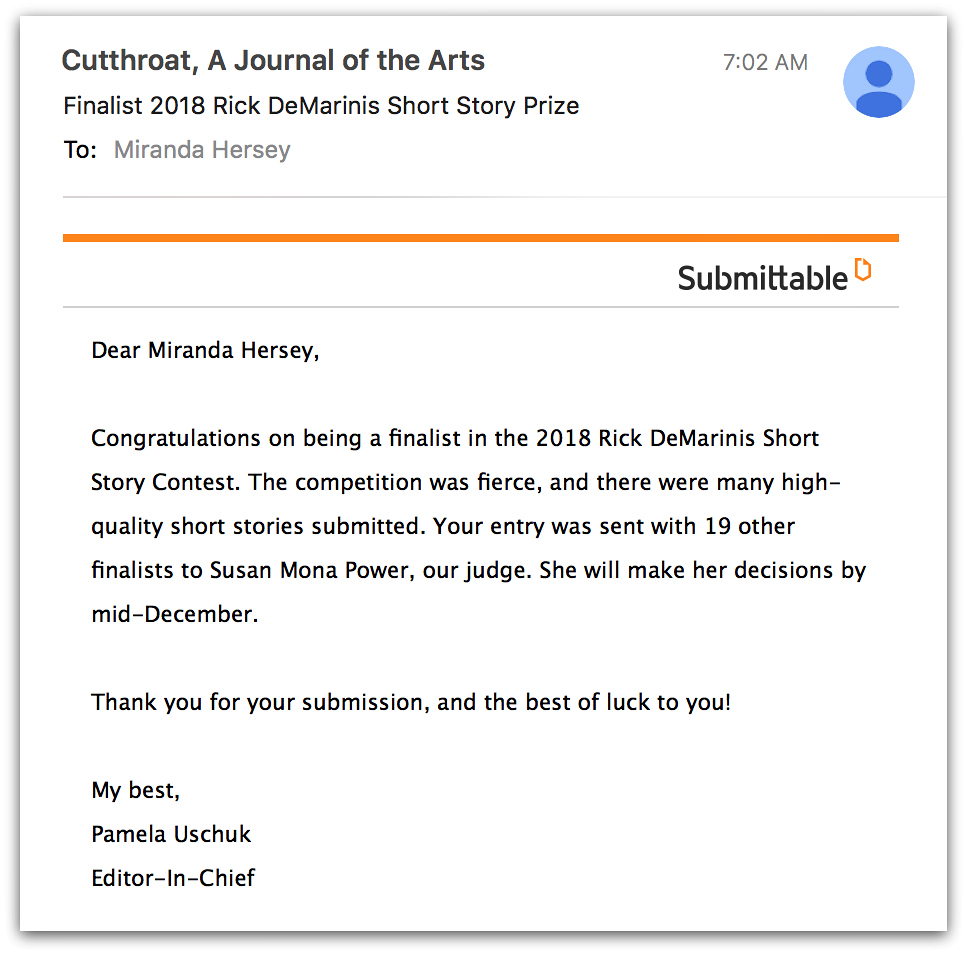Click the 7:02 AM timestamp
967x955 pixels.
tap(765, 62)
